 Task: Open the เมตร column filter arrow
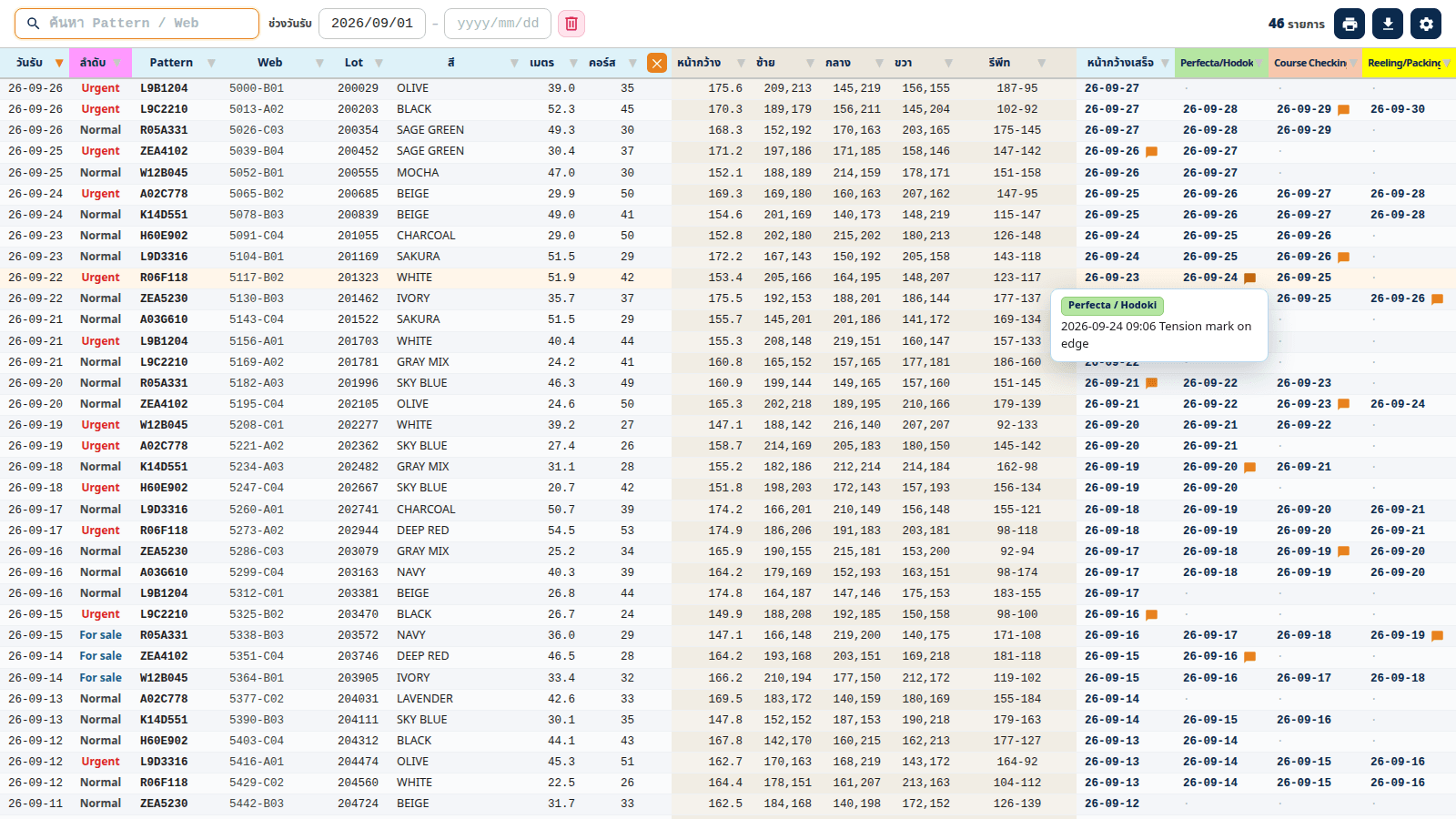(573, 64)
